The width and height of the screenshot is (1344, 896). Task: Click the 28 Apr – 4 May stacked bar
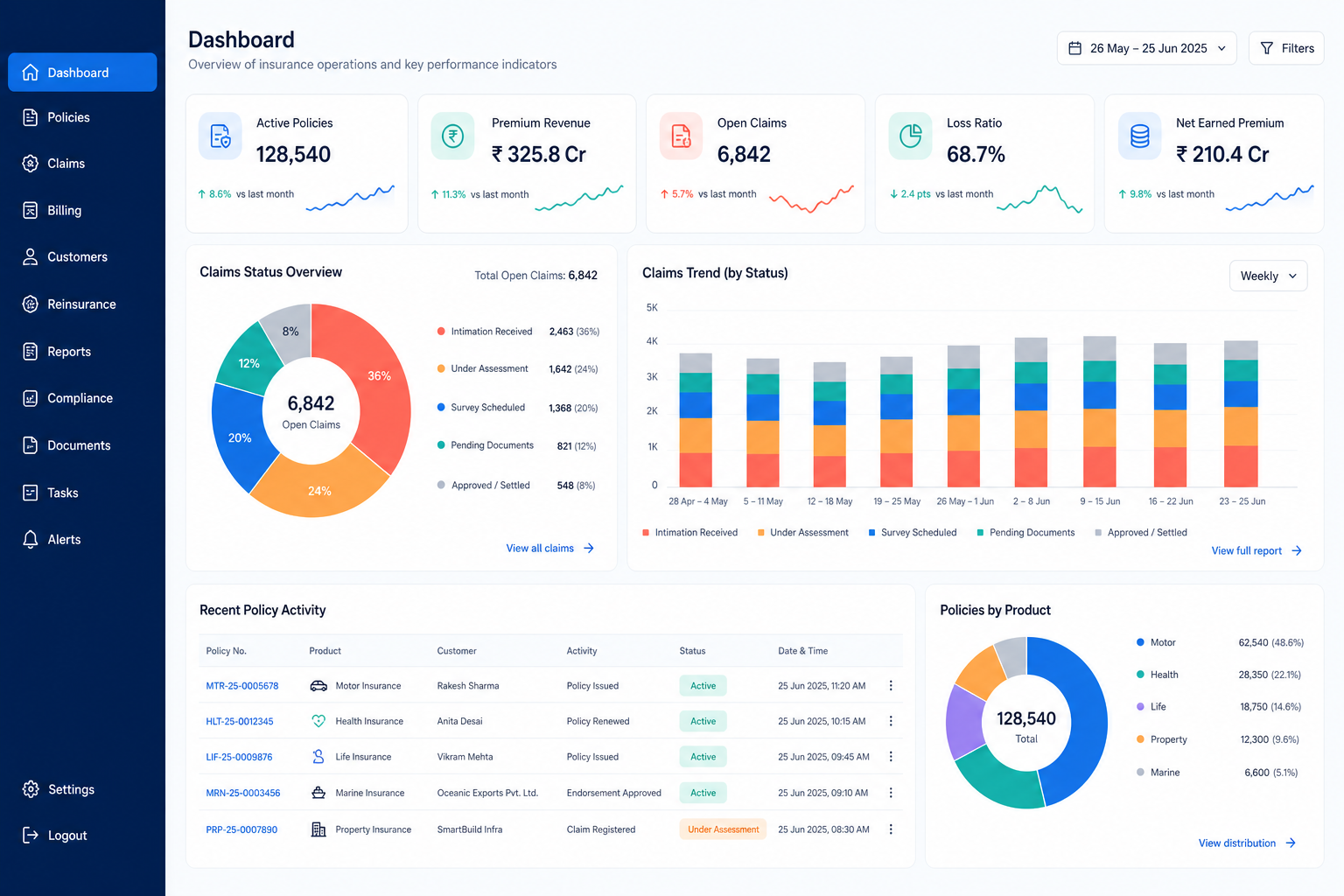(x=696, y=420)
